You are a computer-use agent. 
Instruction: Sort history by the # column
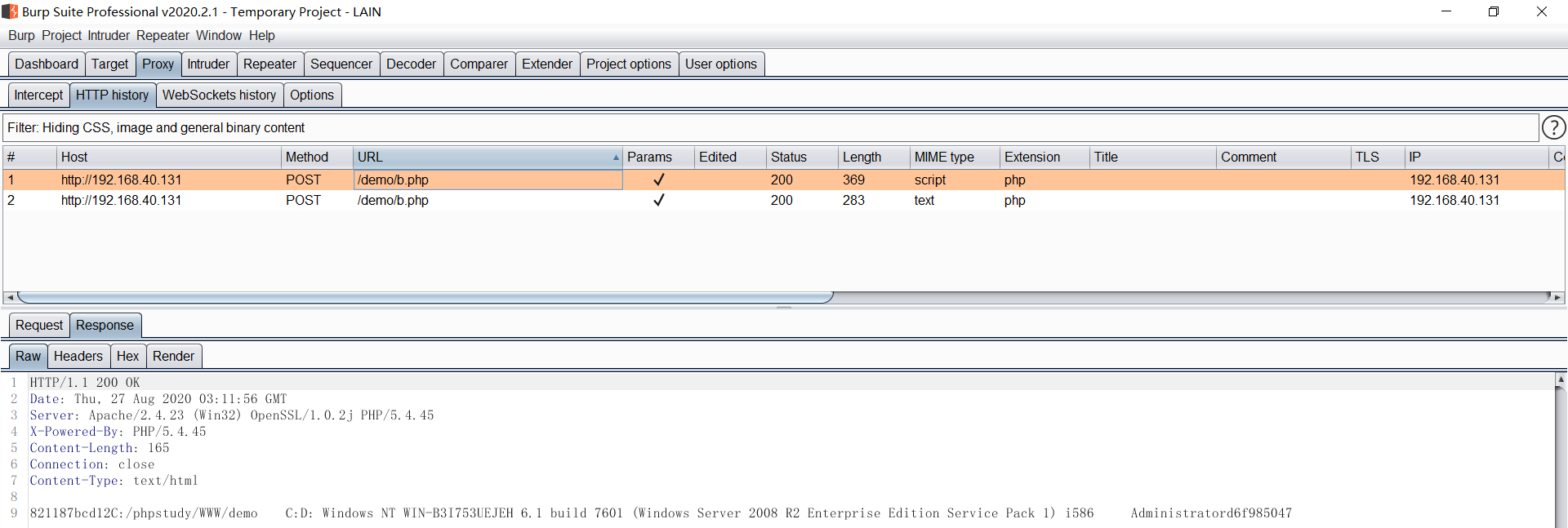coord(29,157)
